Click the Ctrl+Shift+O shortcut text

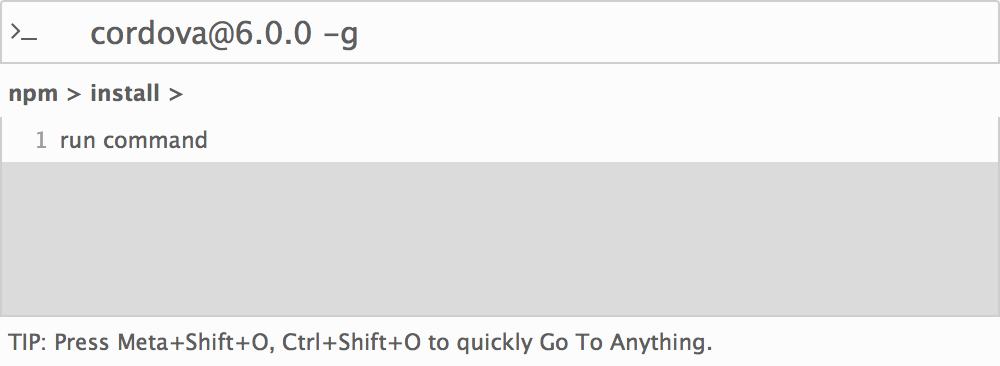[351, 343]
